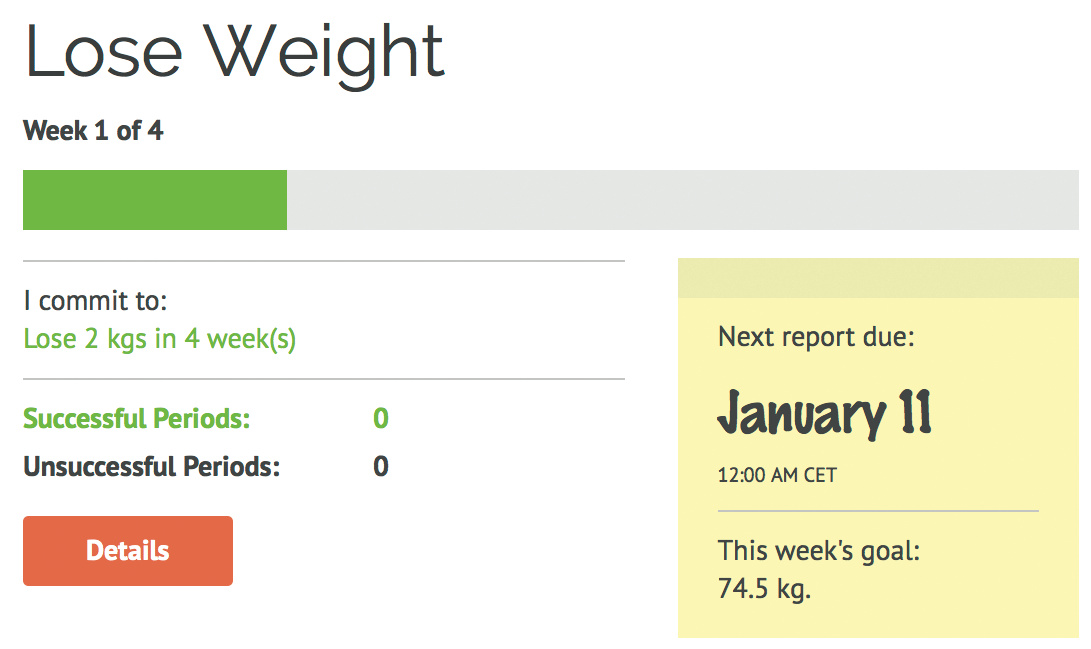Click the divider line above 'Successful Periods:'

click(324, 379)
